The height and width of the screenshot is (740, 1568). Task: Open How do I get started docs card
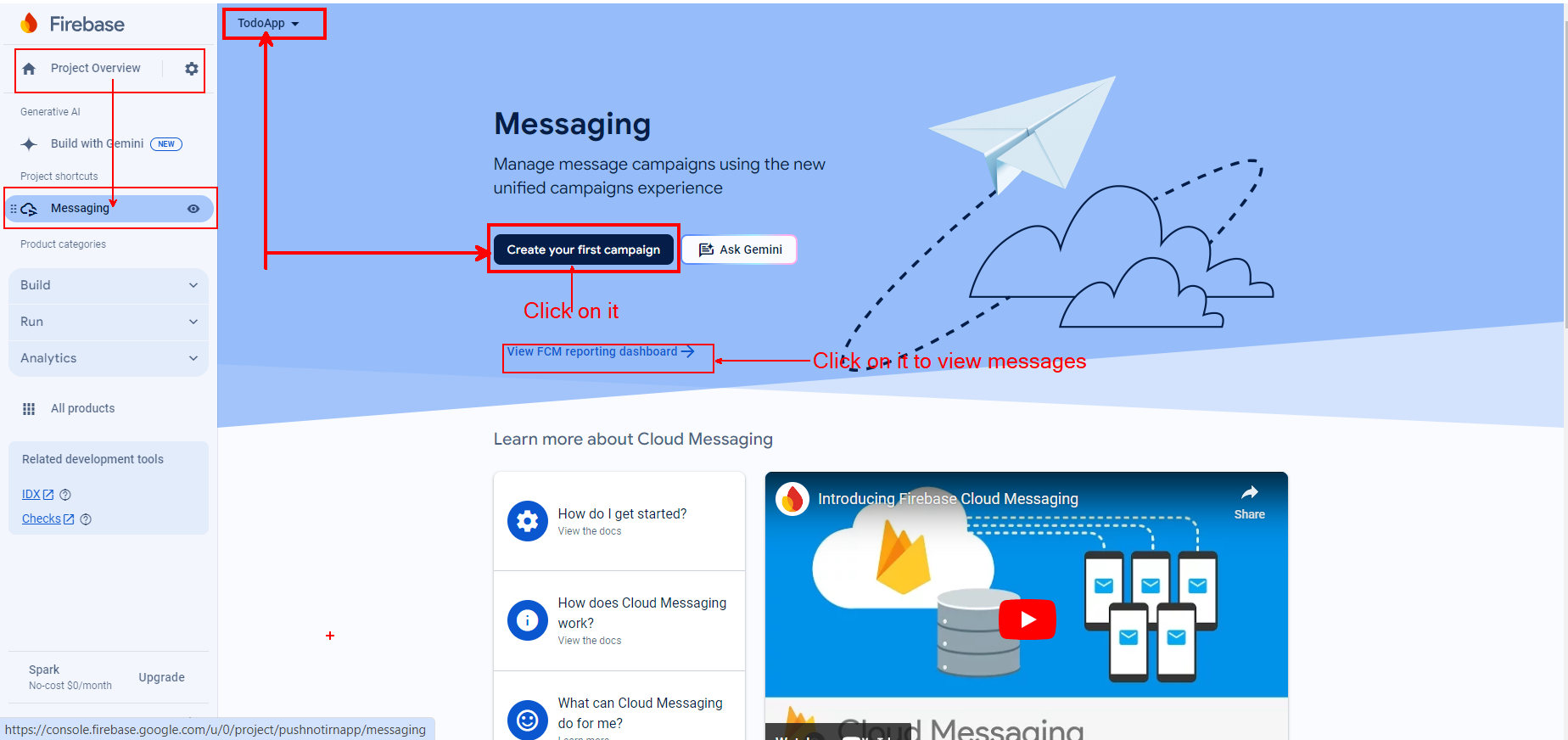619,521
